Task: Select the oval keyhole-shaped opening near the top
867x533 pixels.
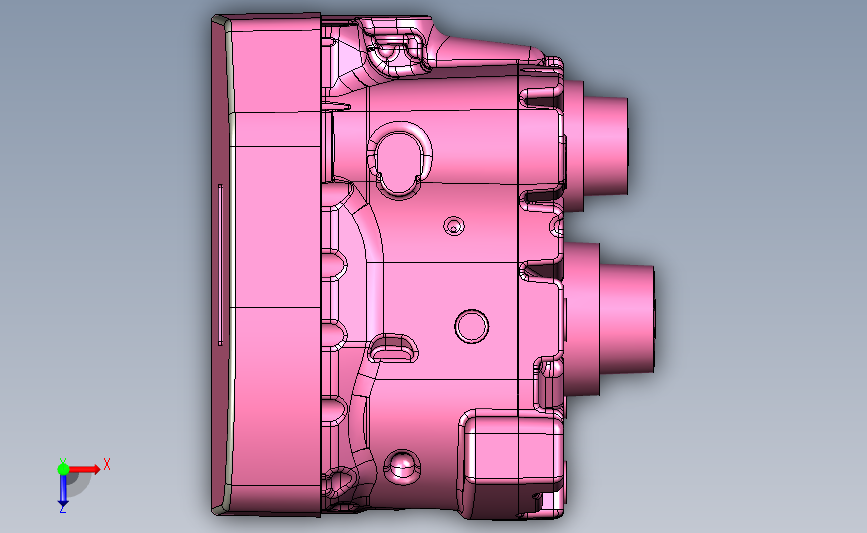Action: (x=399, y=160)
